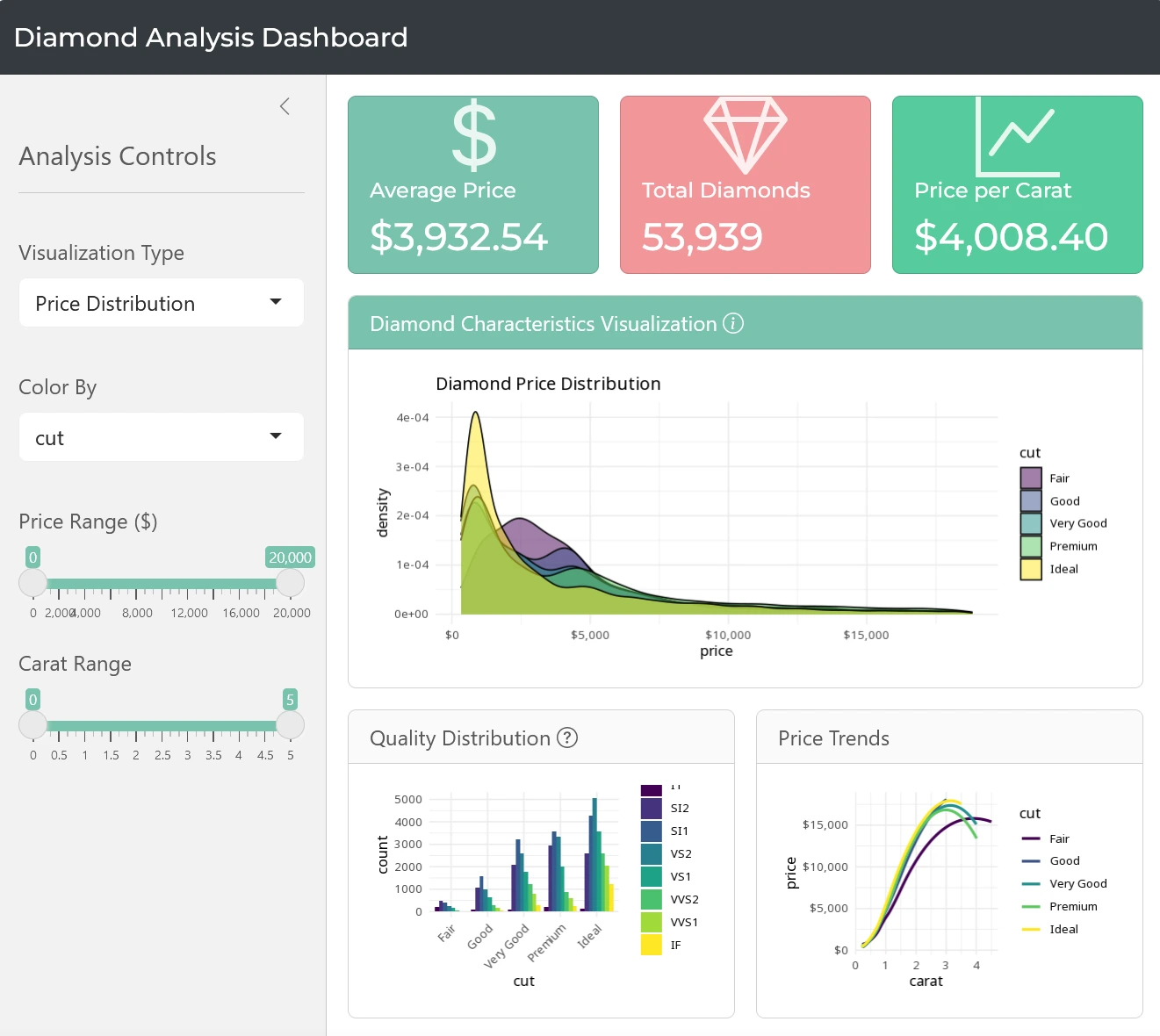Click the 4.5 tick label on Carat Range
The image size is (1160, 1036).
265,755
